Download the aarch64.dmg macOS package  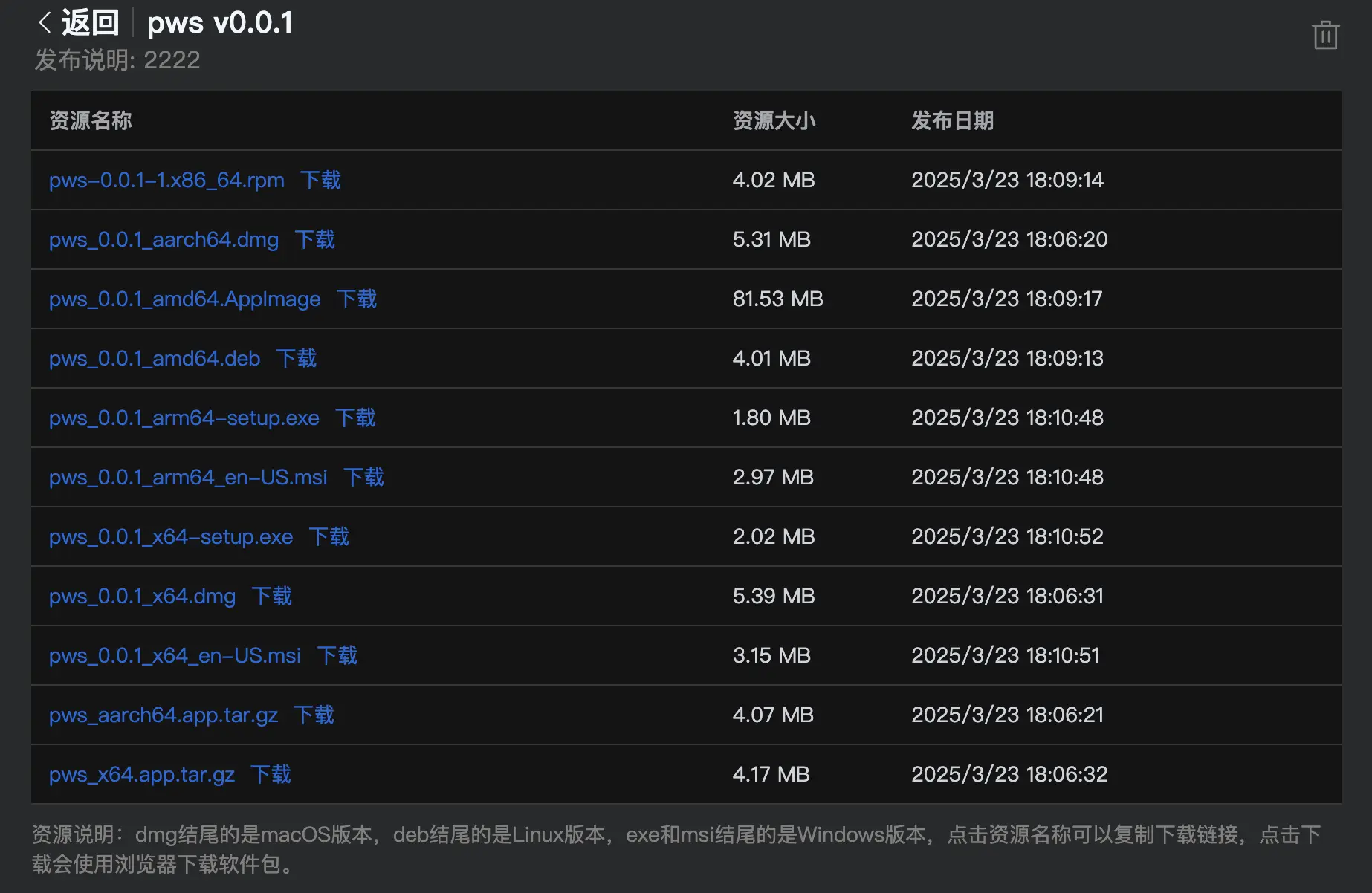(314, 239)
